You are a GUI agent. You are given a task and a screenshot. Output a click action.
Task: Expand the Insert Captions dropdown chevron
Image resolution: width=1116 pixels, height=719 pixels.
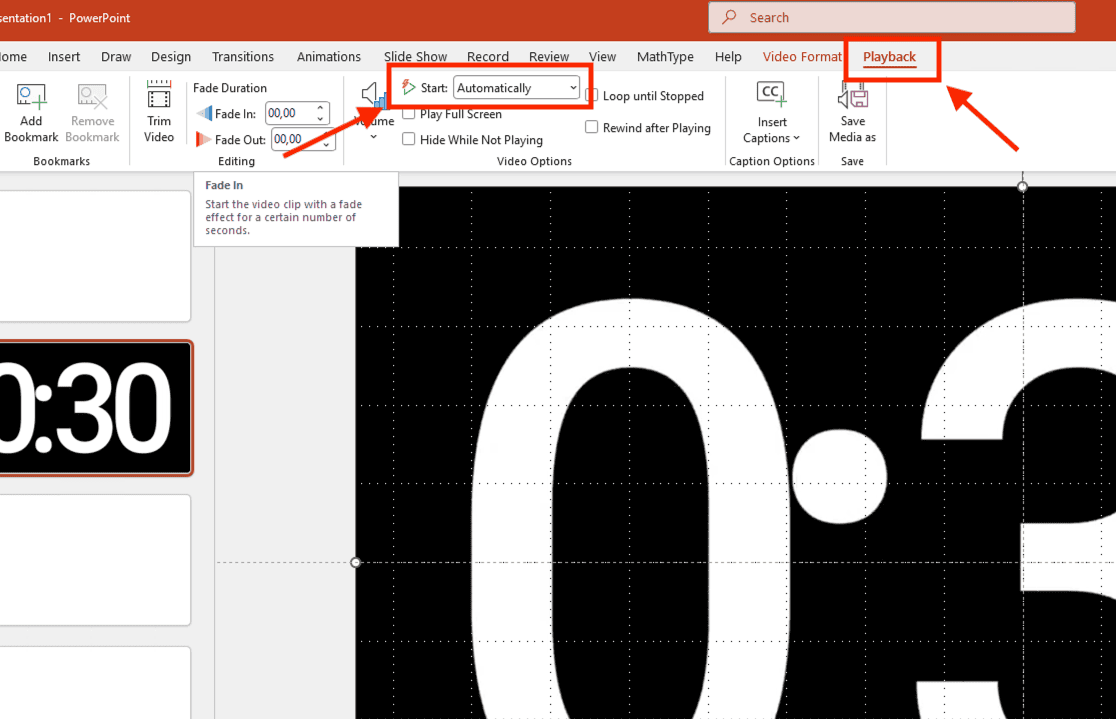coord(796,138)
